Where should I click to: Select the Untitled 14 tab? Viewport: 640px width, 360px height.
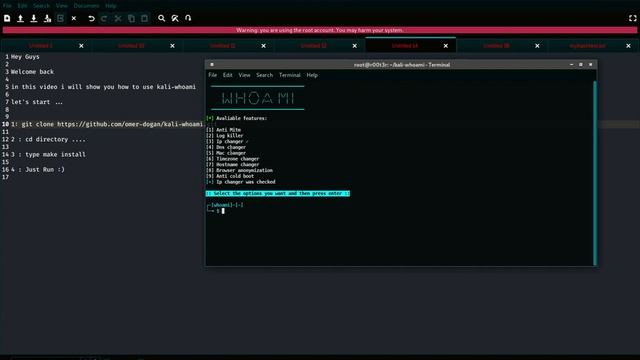(405, 46)
